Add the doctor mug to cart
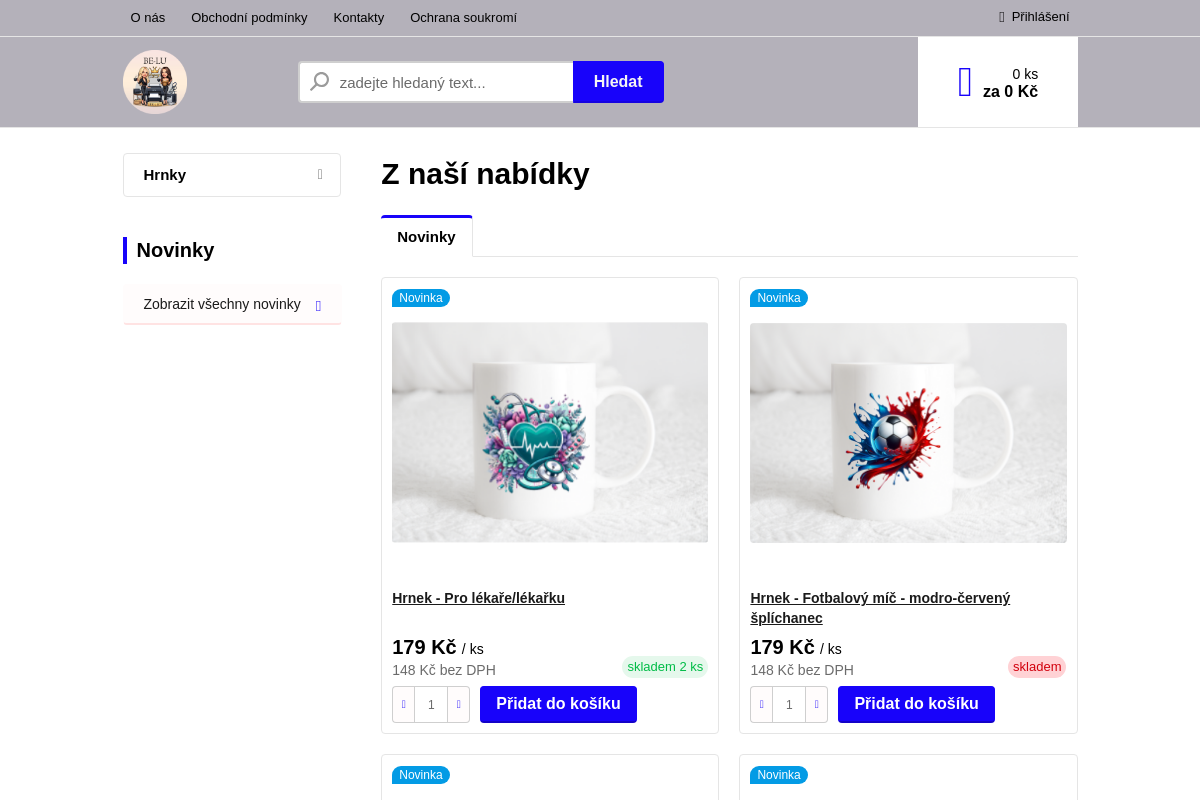Viewport: 1200px width, 800px height. pyautogui.click(x=558, y=704)
